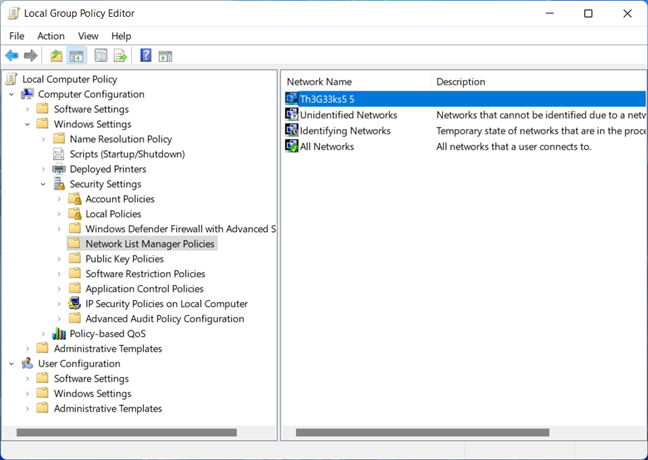Click the All Networks row icon
The image size is (648, 460).
292,146
